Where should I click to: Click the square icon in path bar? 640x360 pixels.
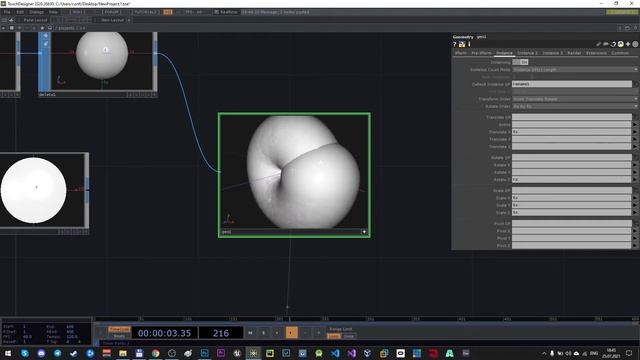[x=11, y=28]
